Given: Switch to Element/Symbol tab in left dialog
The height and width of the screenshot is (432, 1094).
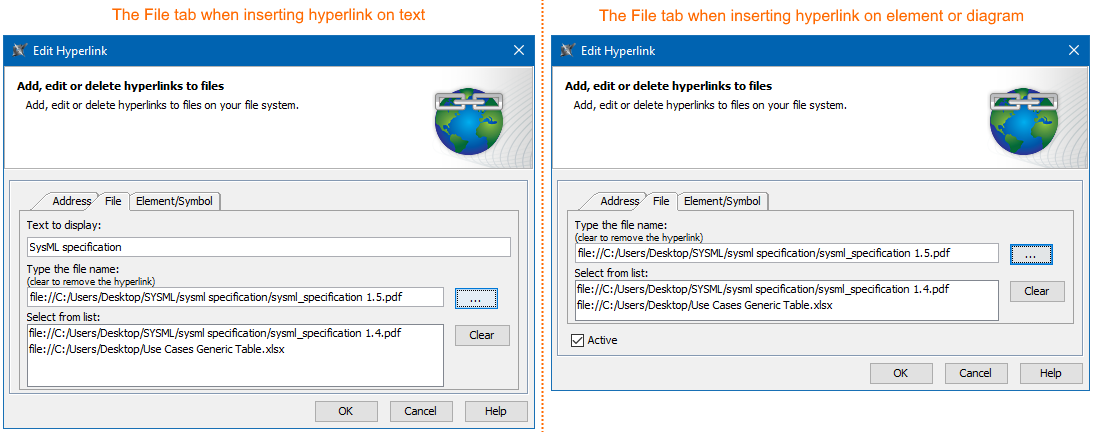Looking at the screenshot, I should click(x=174, y=201).
